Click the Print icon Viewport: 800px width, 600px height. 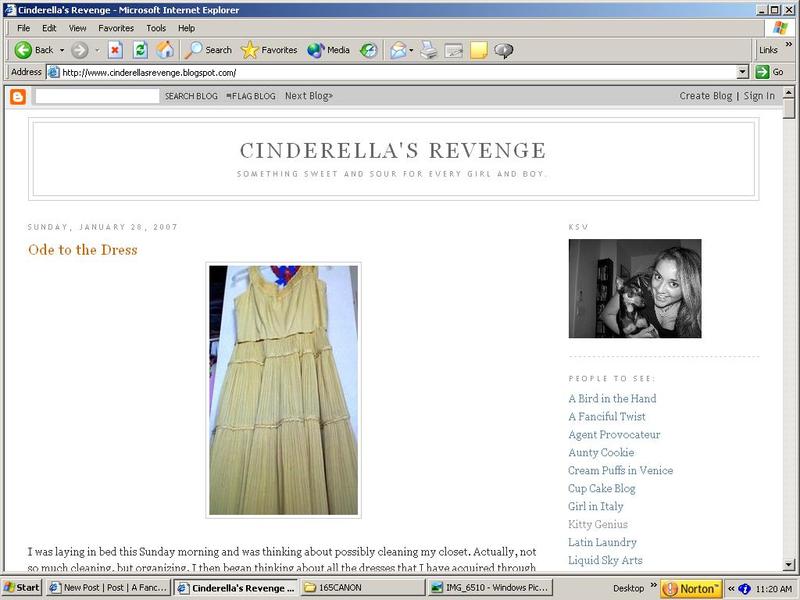click(x=429, y=49)
